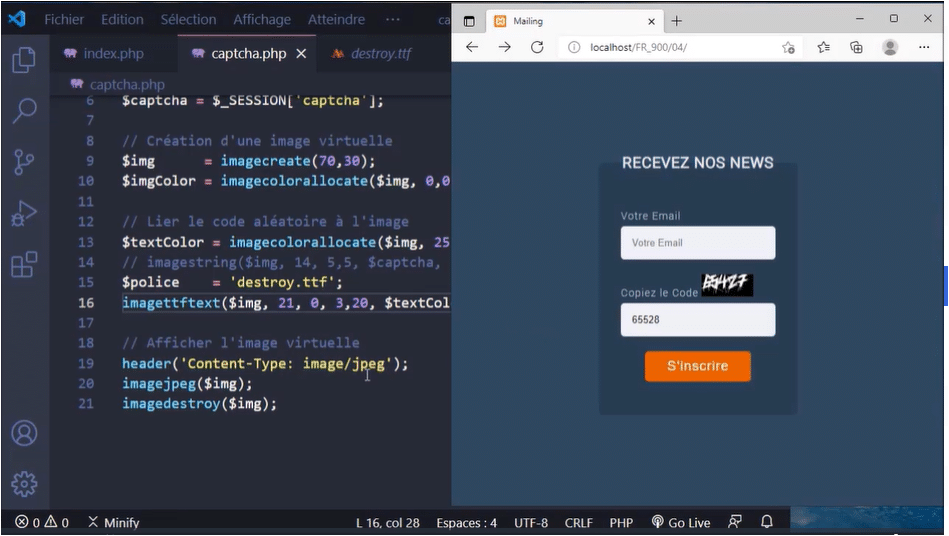Open the Explorer view in activity bar
This screenshot has height=536, width=949.
pyautogui.click(x=24, y=60)
